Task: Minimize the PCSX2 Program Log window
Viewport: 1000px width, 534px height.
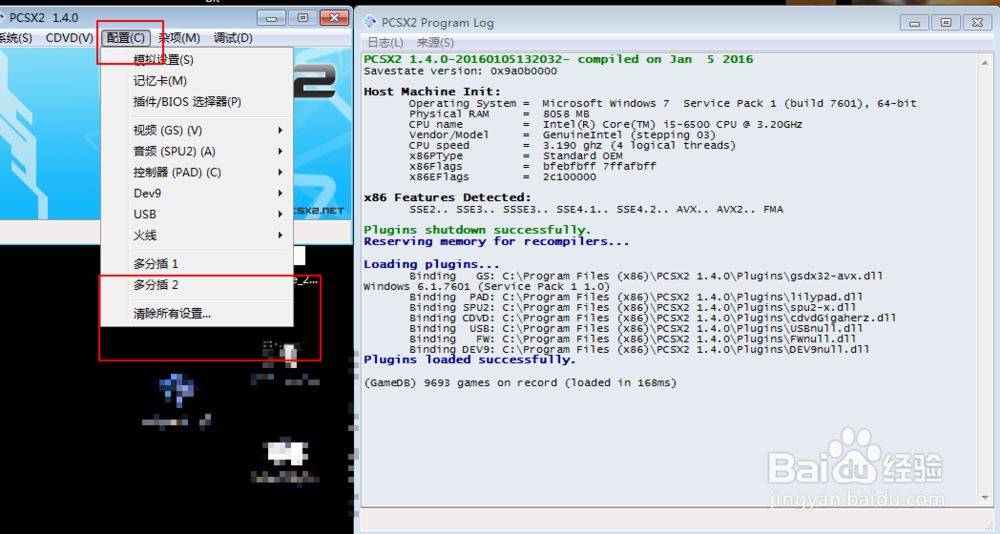Action: point(915,23)
